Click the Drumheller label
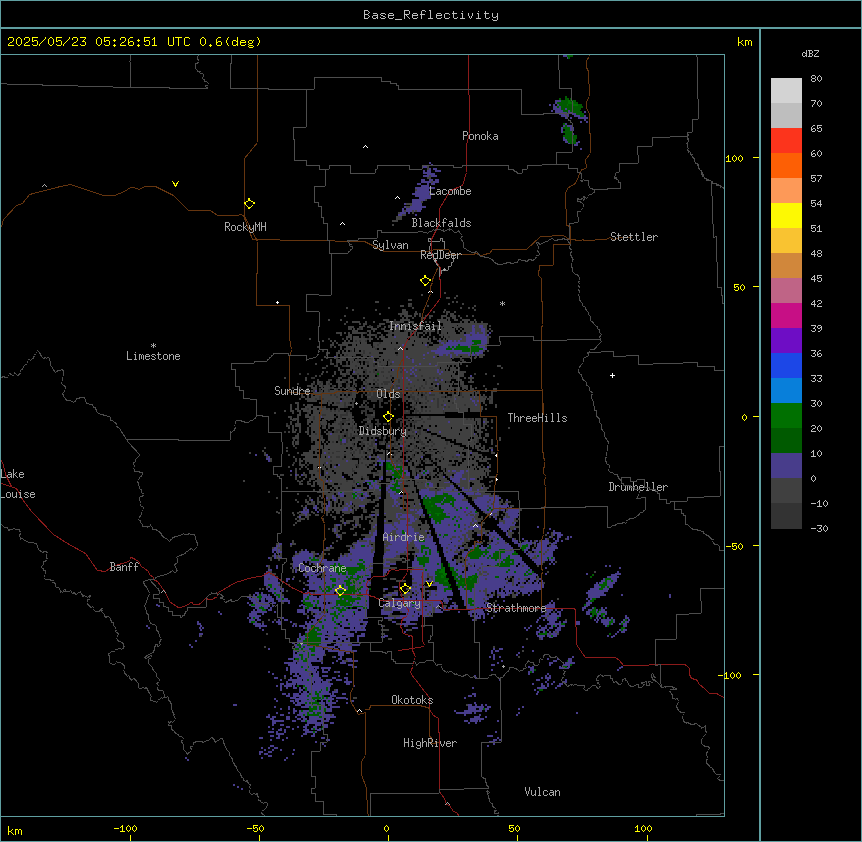Viewport: 862px width, 842px height. (638, 487)
